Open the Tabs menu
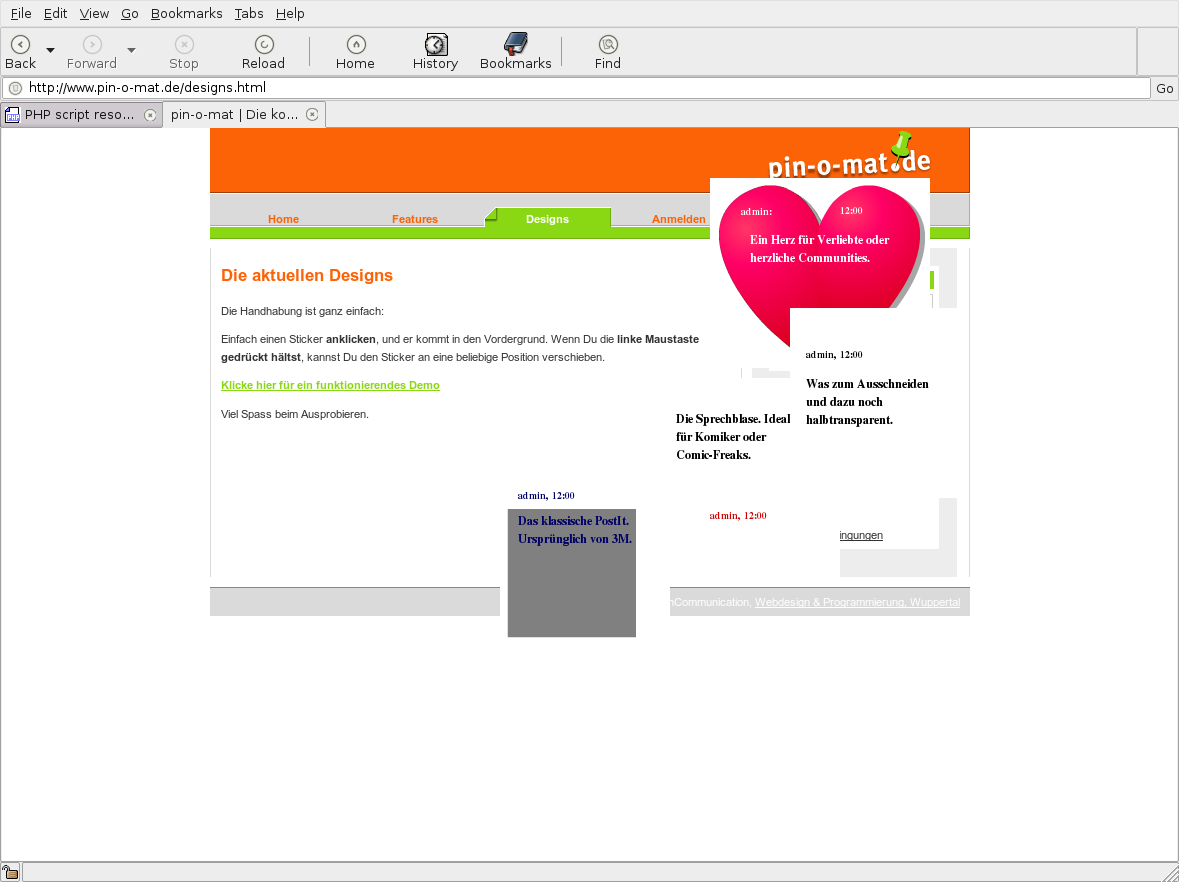 click(x=249, y=13)
